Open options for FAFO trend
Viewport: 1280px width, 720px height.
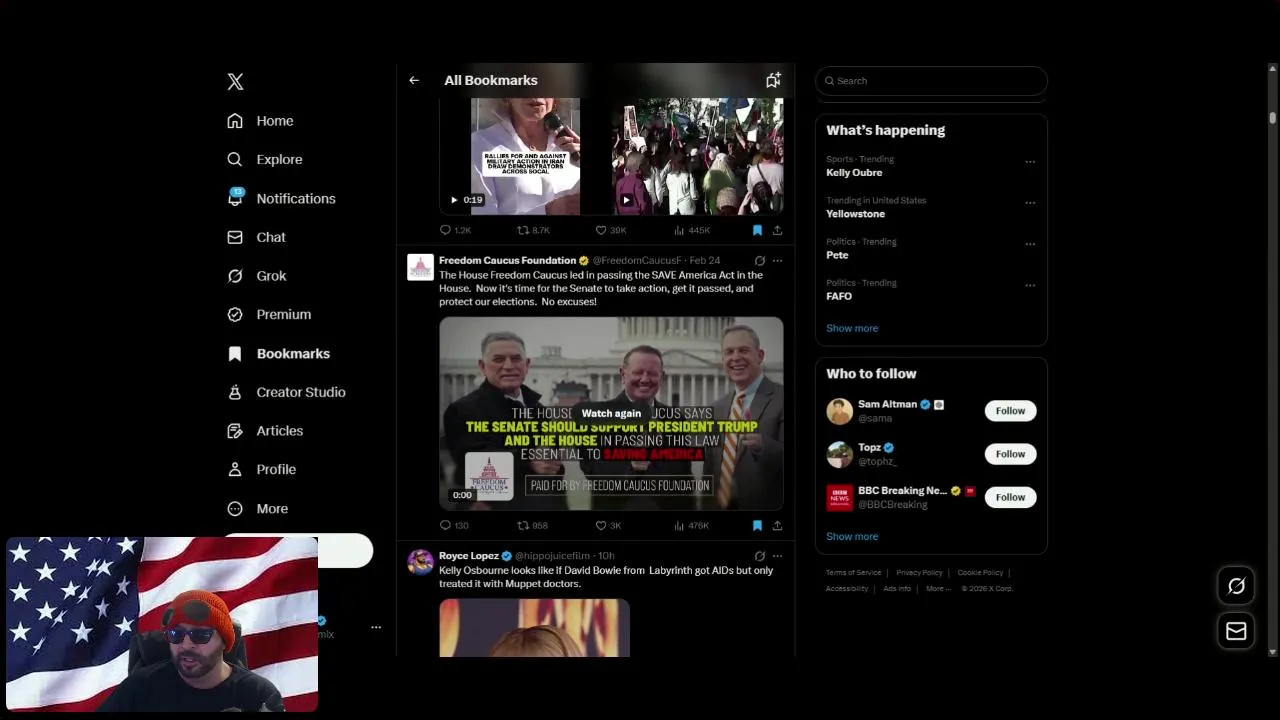(1030, 285)
